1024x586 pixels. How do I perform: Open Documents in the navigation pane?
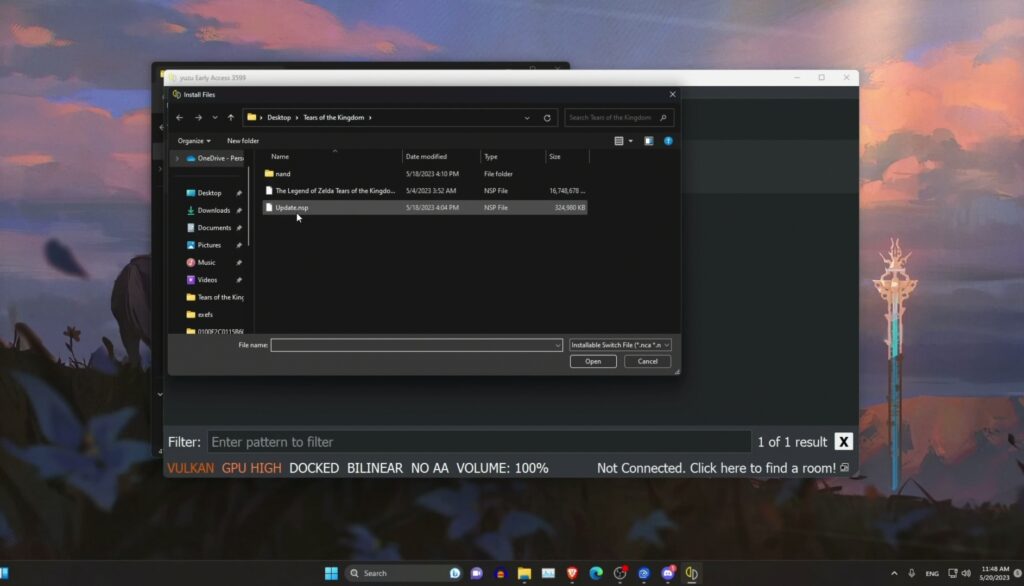[214, 227]
